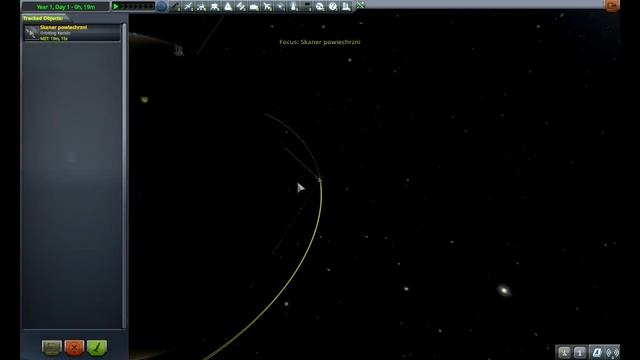Click the vessel marker on the yellow orbit
The height and width of the screenshot is (360, 640).
click(x=320, y=179)
